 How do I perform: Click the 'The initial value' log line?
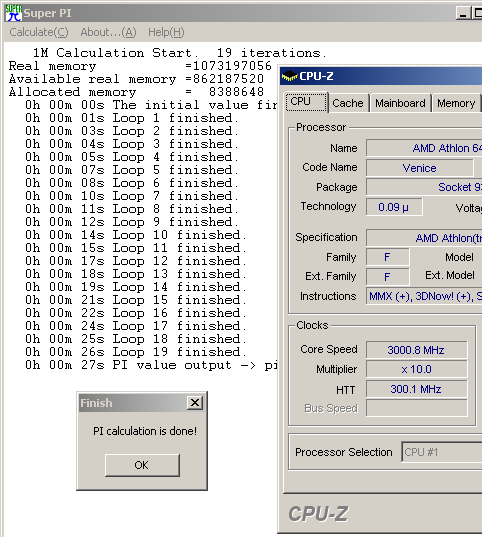tap(151, 105)
